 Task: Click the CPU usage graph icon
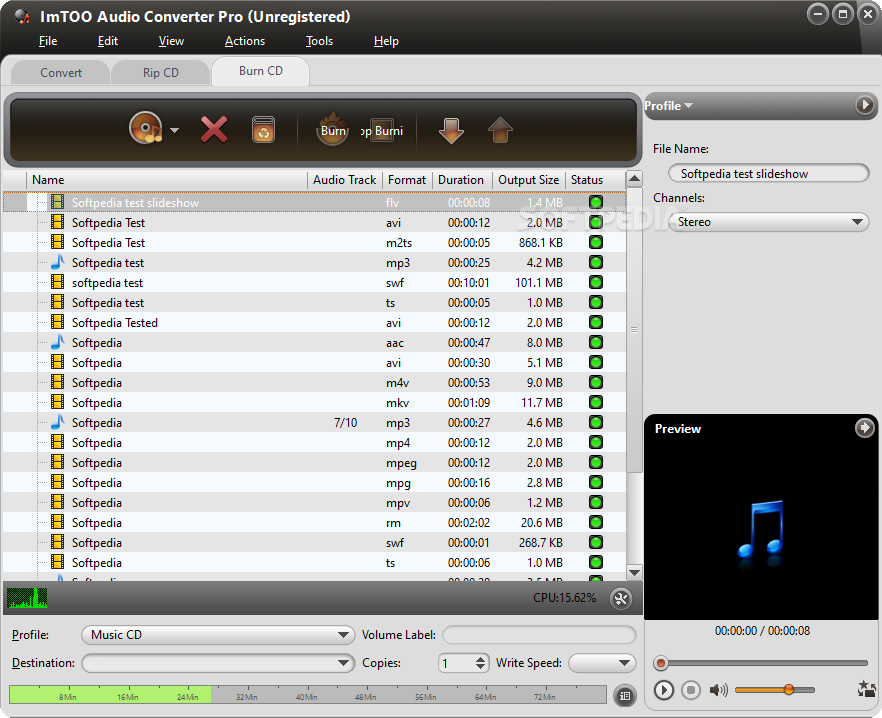coord(27,598)
